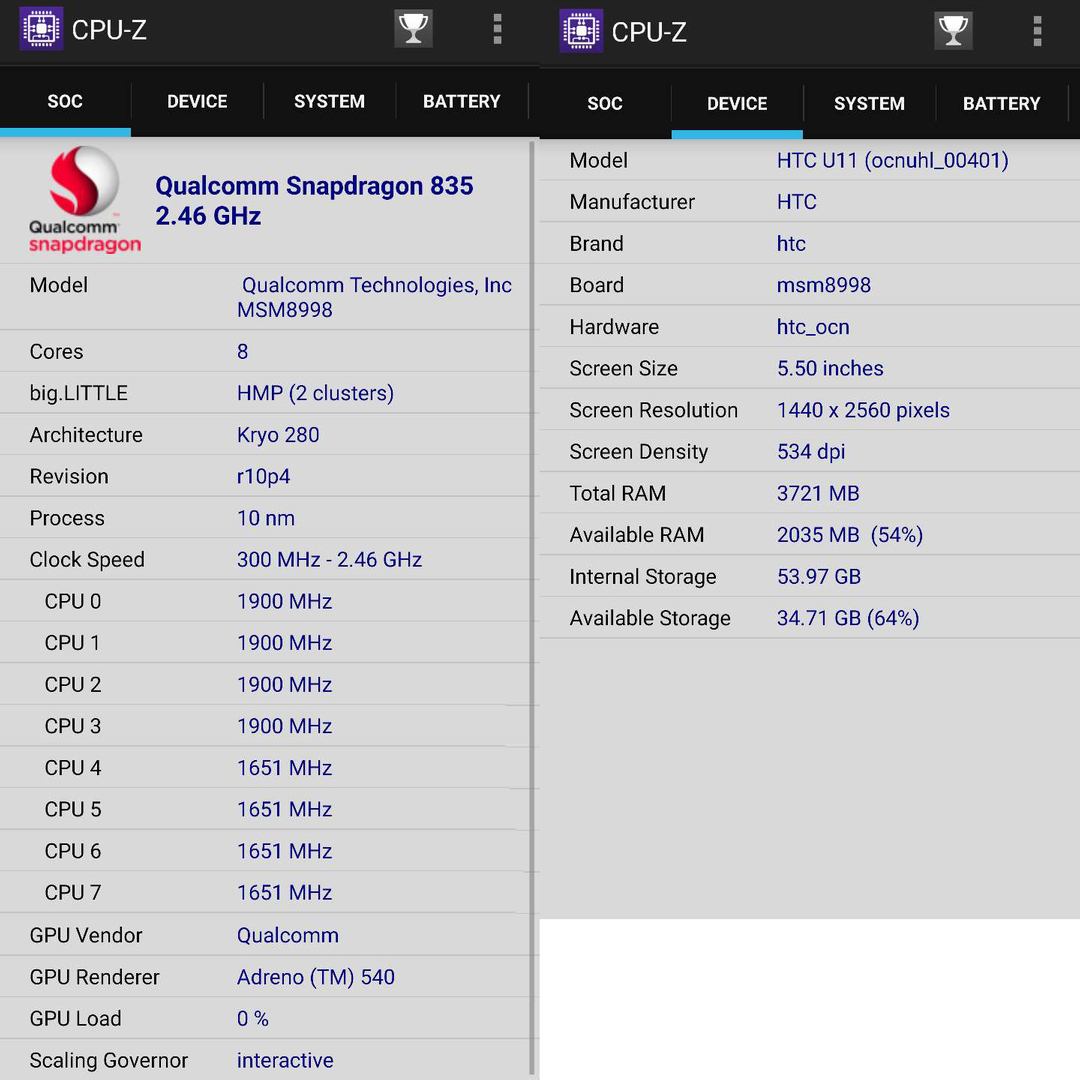This screenshot has width=1080, height=1080.
Task: Tap Qualcomm Snapdragon 835 heading
Action: click(x=314, y=200)
